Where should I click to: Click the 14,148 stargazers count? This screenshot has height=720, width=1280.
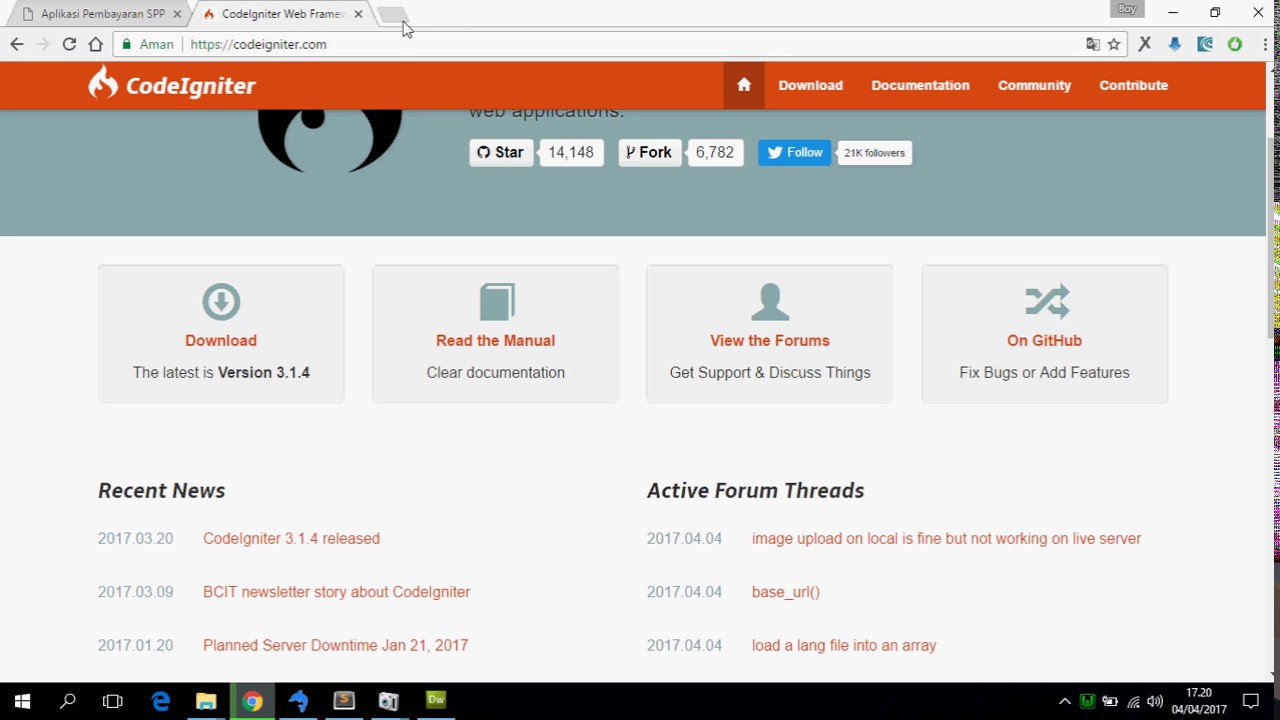(571, 152)
